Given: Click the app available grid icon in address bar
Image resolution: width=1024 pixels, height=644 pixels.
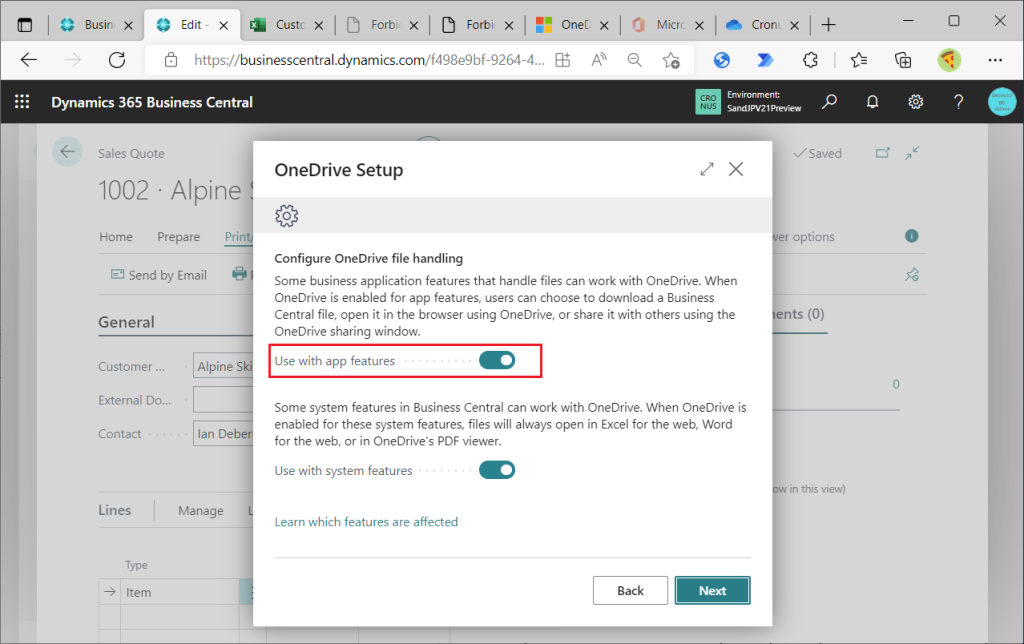Looking at the screenshot, I should pos(562,60).
